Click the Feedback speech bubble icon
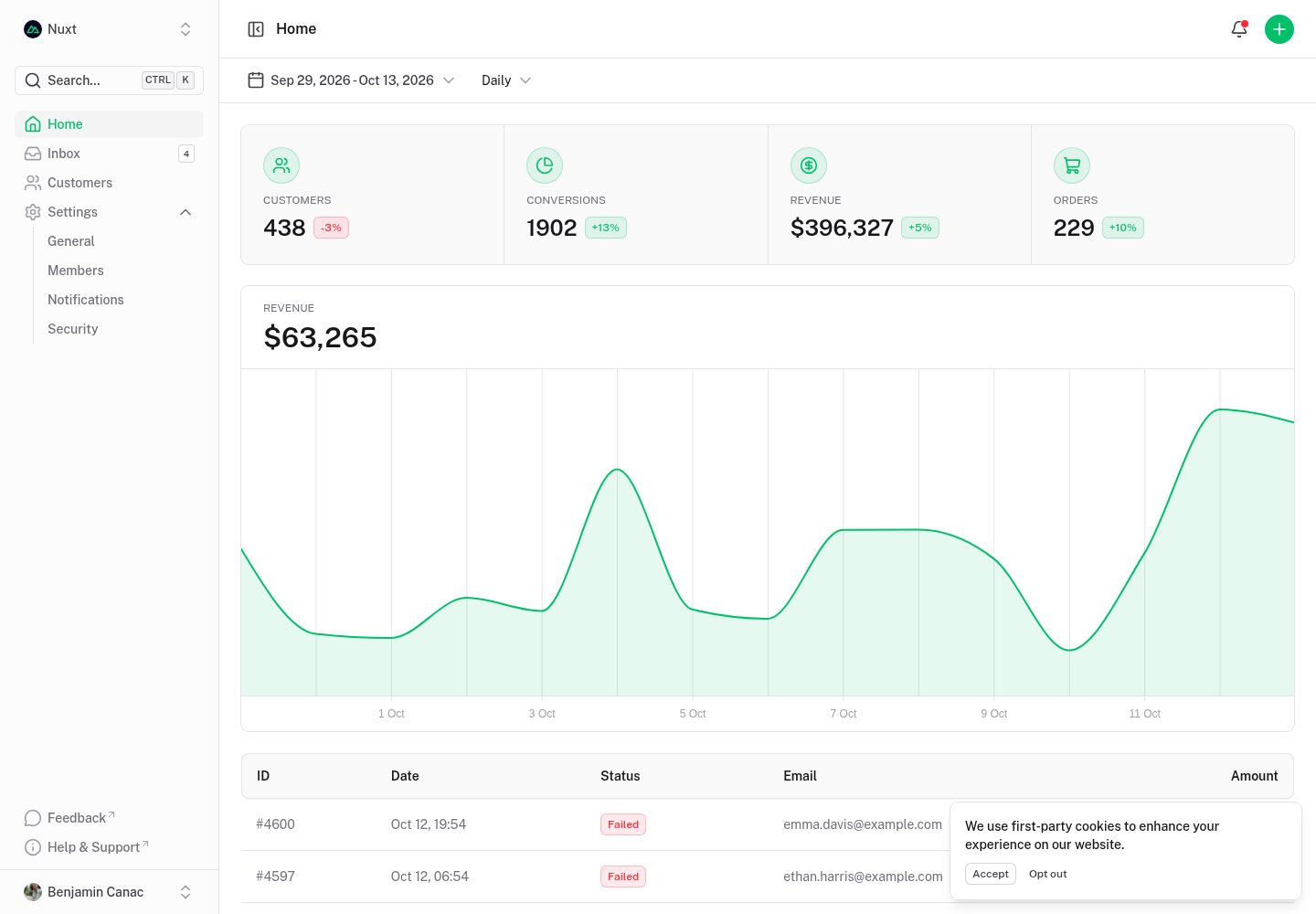 click(x=33, y=818)
